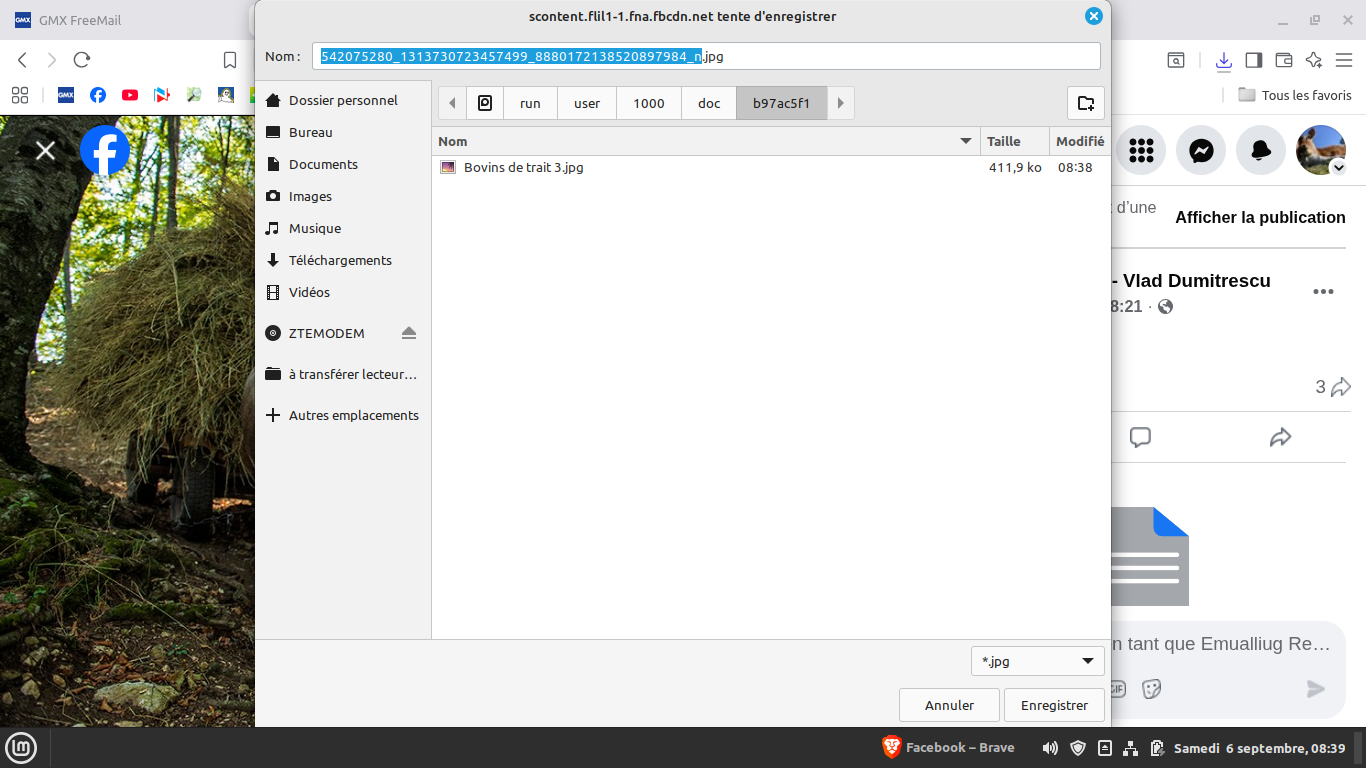Open the Linux Mint start menu
The height and width of the screenshot is (768, 1366).
[x=21, y=747]
